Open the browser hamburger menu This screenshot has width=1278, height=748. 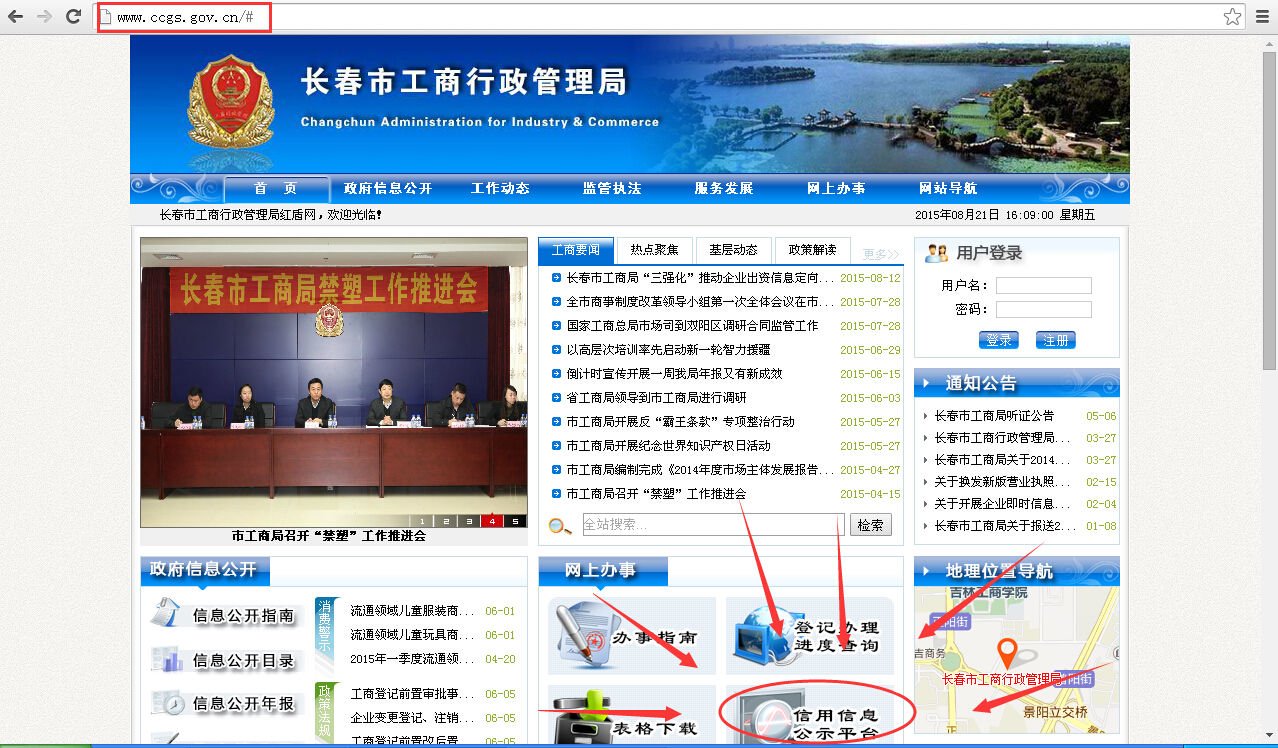coord(1262,16)
